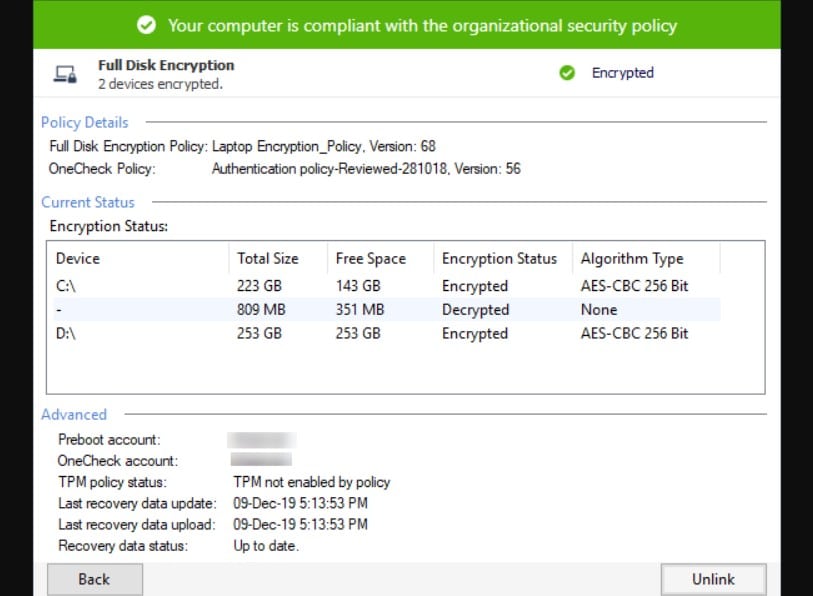Image resolution: width=813 pixels, height=596 pixels.
Task: Sort by the Free Space column header
Action: (381, 258)
